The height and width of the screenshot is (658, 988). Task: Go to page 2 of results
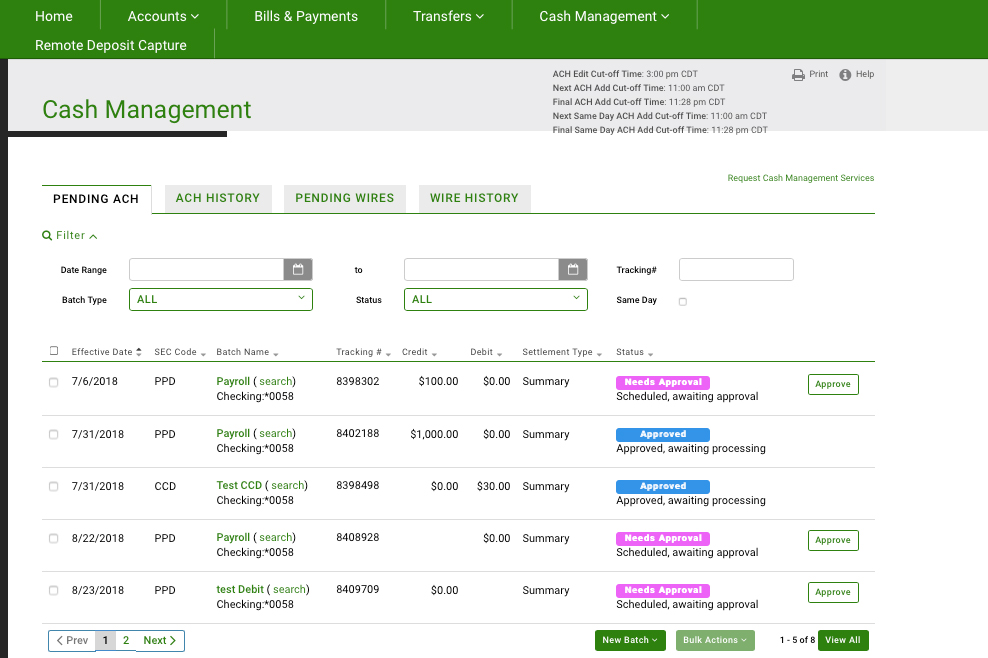click(126, 640)
